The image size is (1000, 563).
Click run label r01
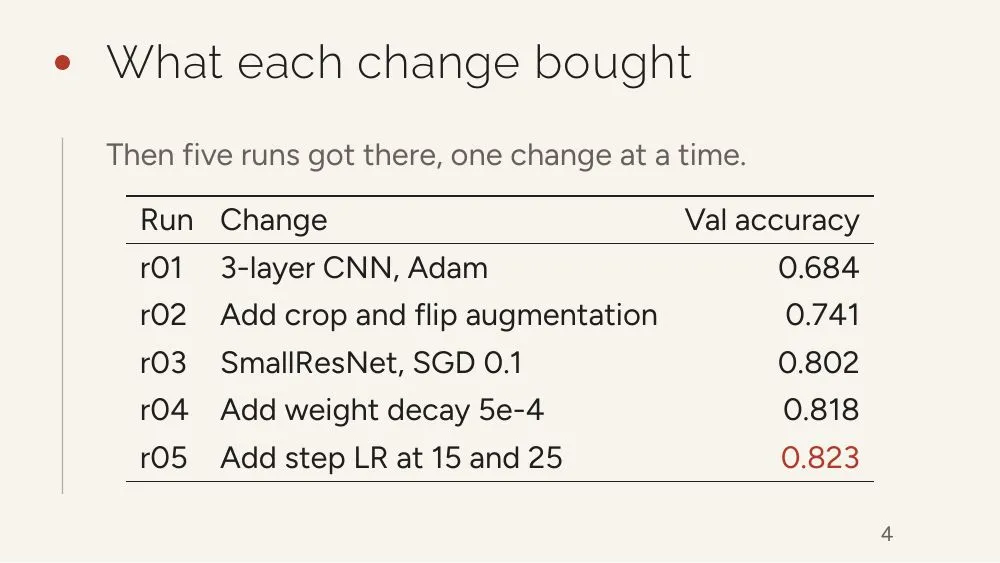(x=161, y=268)
